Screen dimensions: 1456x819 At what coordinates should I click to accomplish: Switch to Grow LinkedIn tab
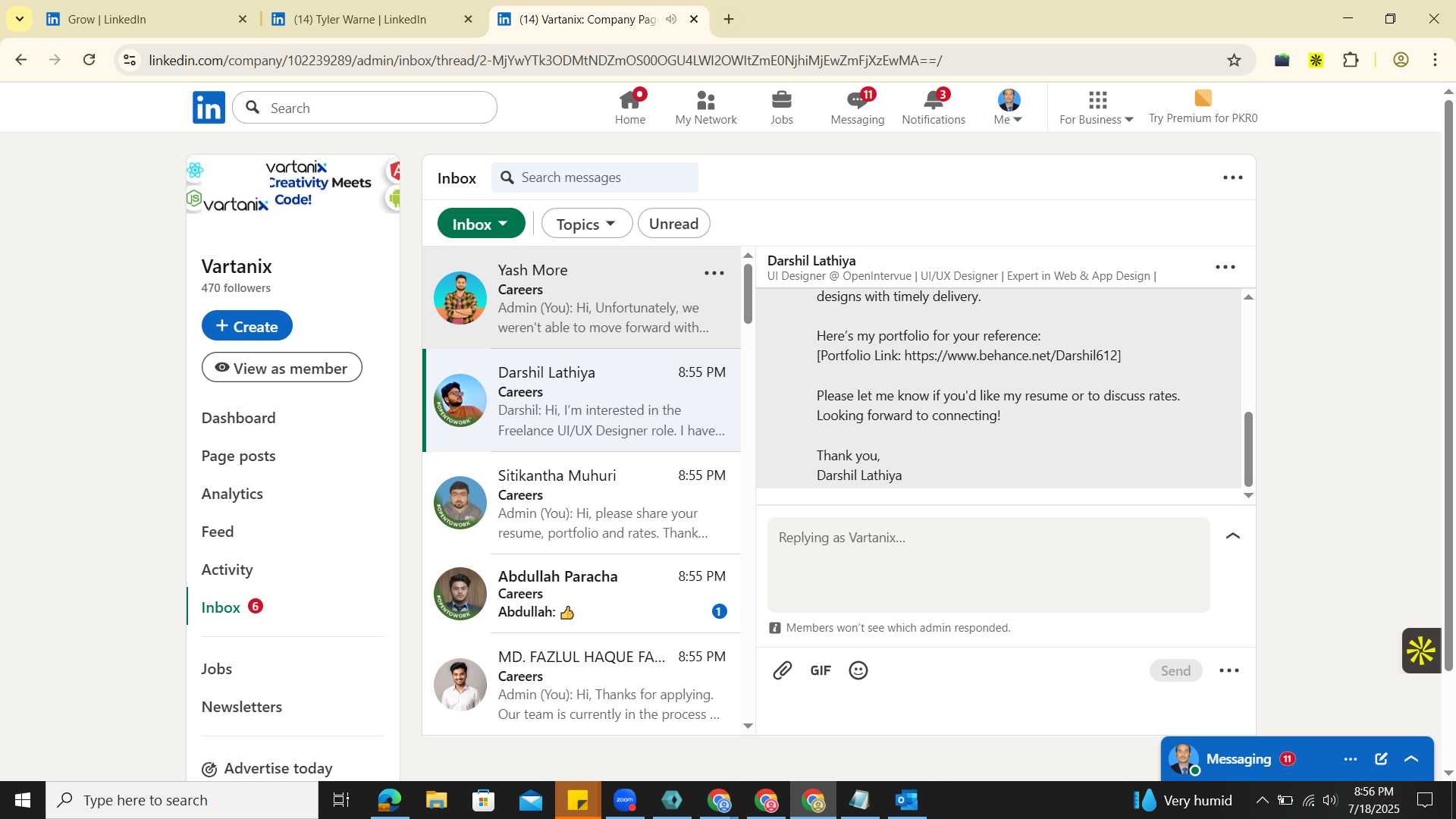[x=146, y=19]
